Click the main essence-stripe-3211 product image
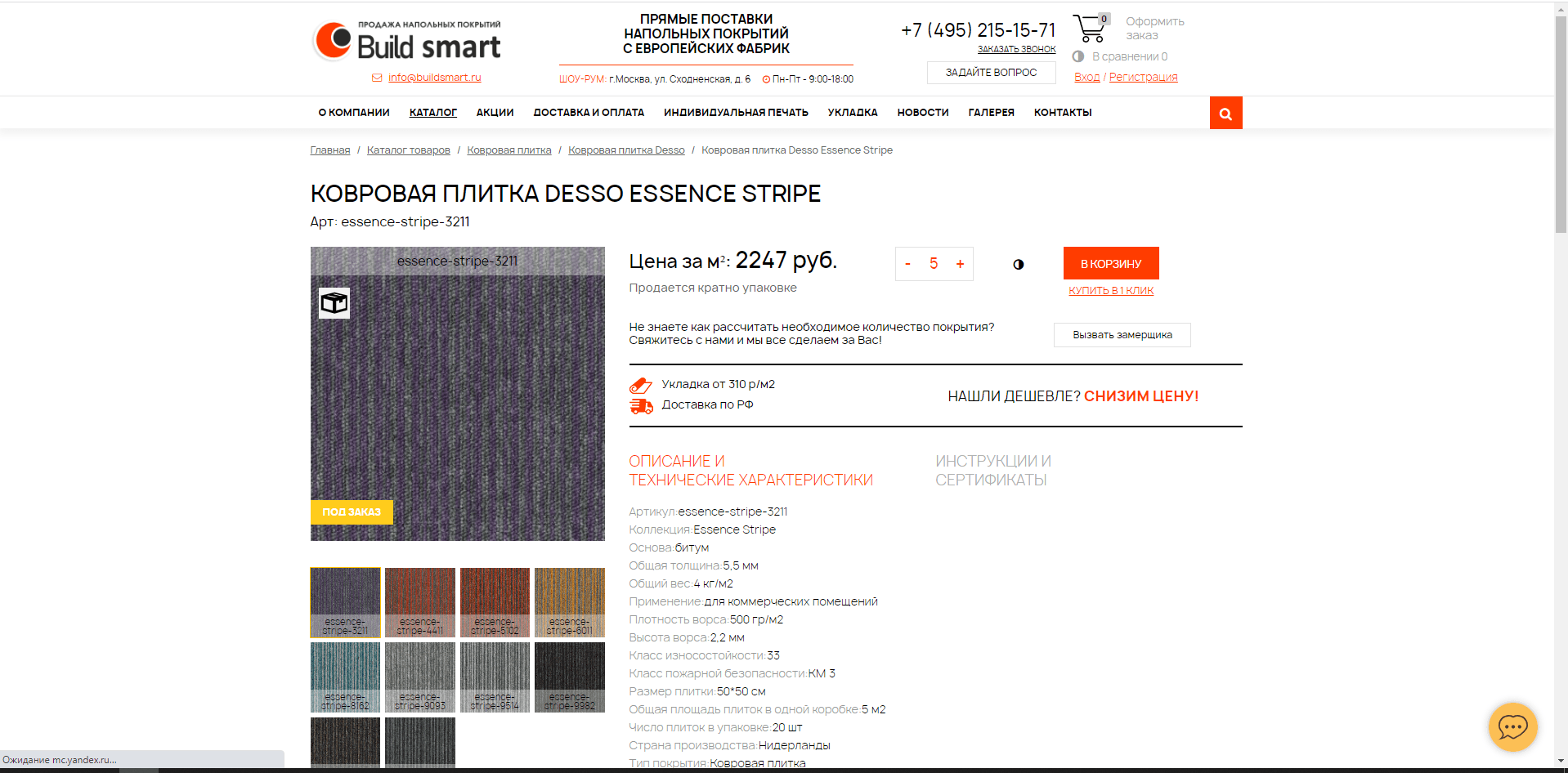This screenshot has height=773, width=1568. 458,394
